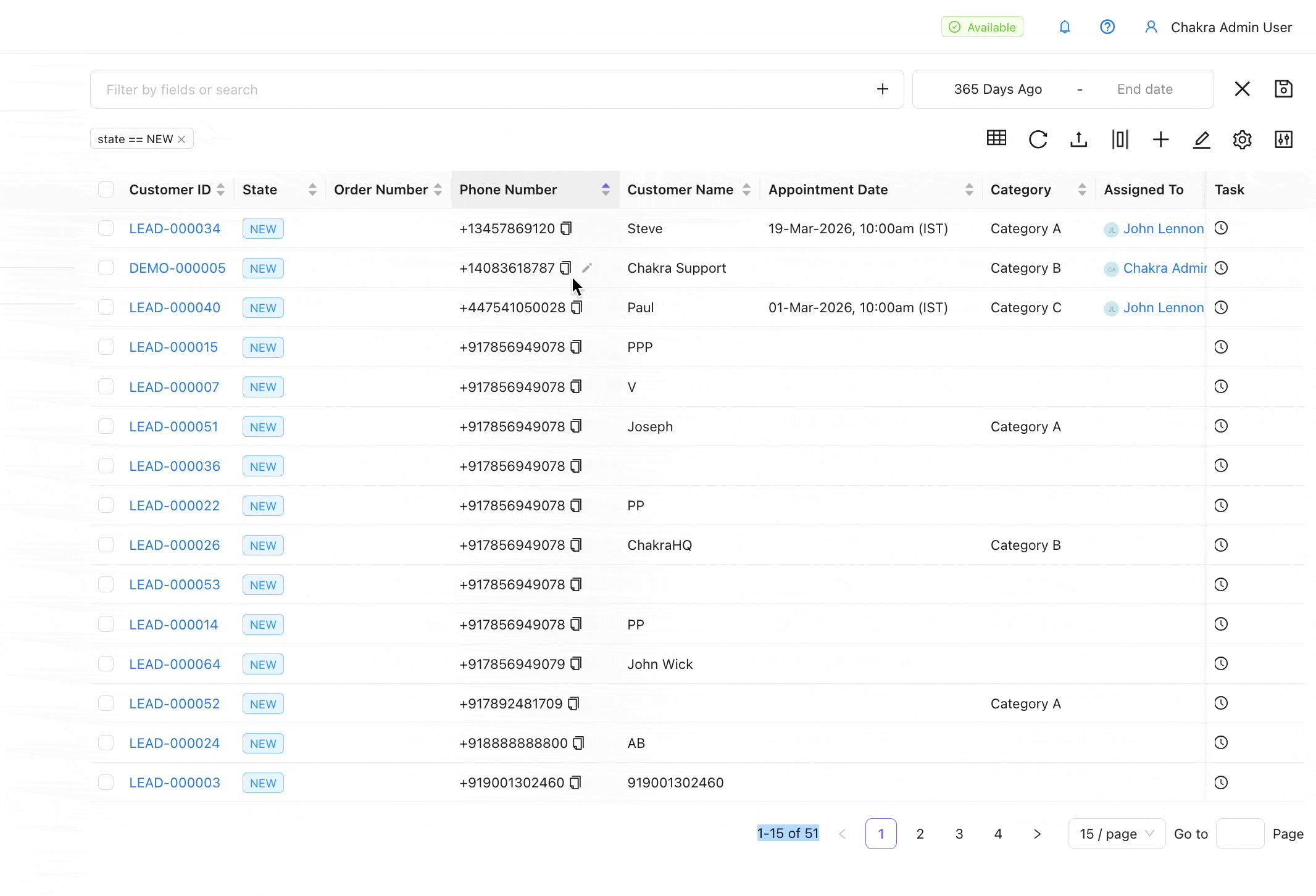Select checkbox for LEAD-000040 row
1316x896 pixels.
[106, 307]
